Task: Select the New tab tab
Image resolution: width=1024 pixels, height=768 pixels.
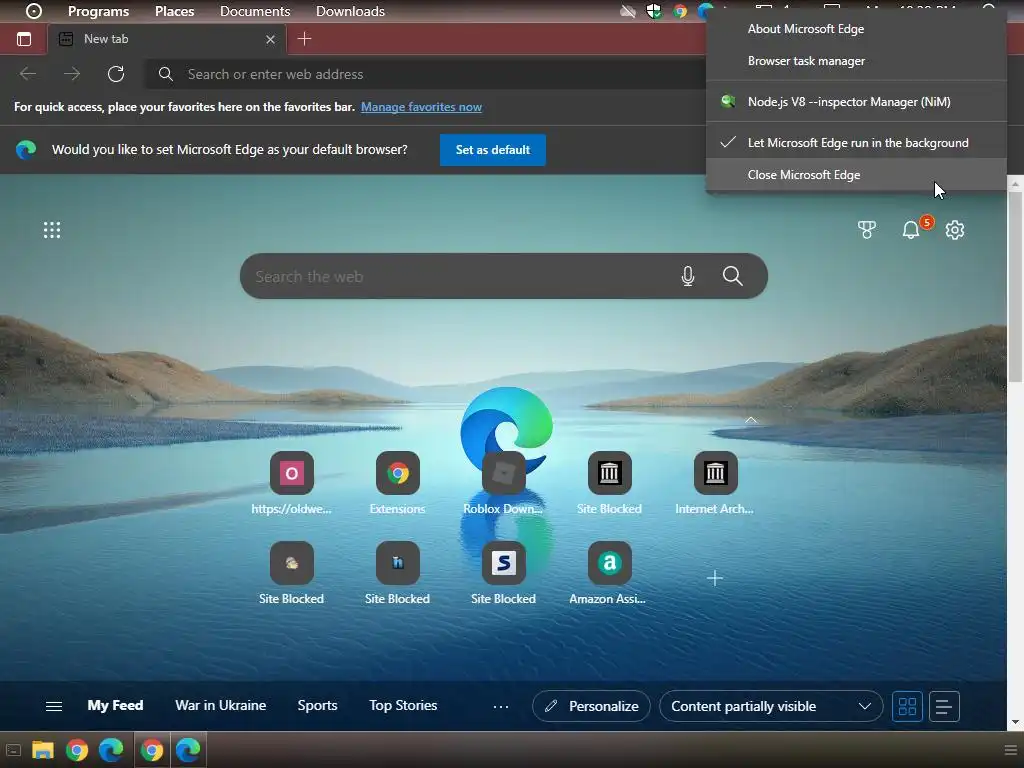Action: [x=167, y=39]
